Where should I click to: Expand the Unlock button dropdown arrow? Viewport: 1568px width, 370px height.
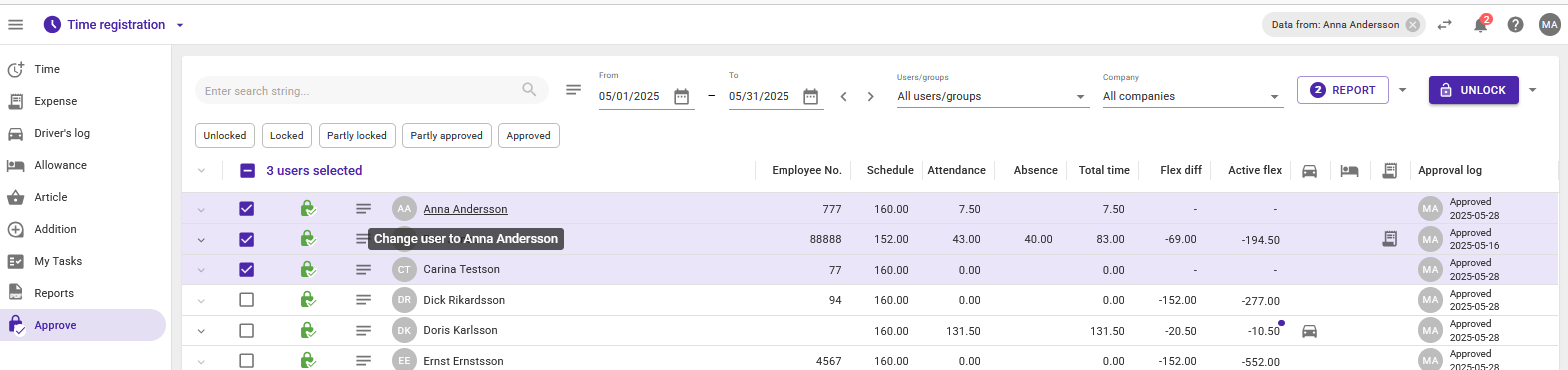1532,90
